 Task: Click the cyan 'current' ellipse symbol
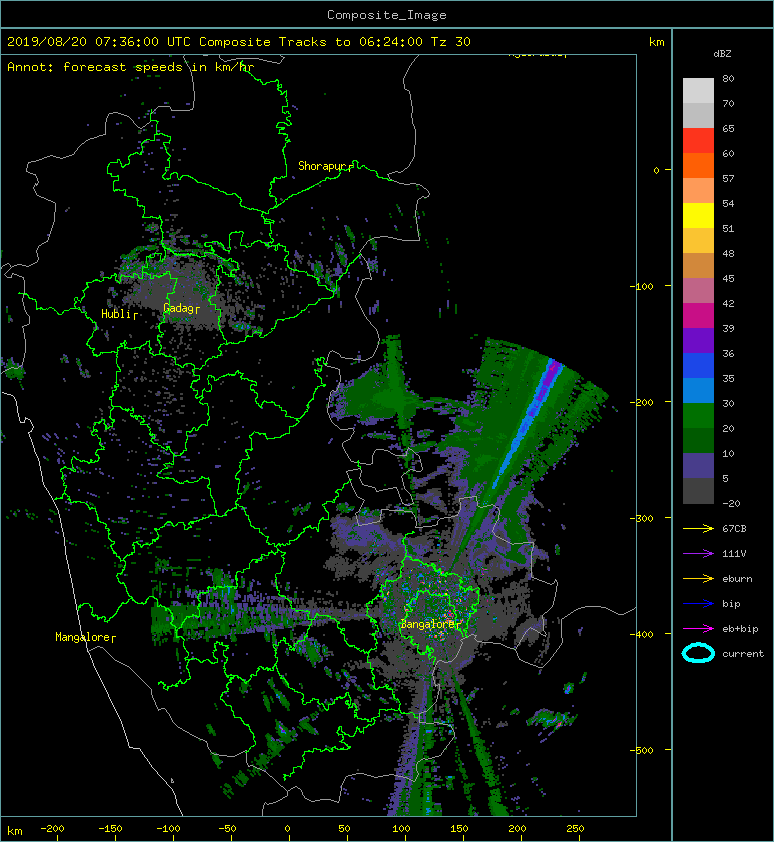coord(698,653)
